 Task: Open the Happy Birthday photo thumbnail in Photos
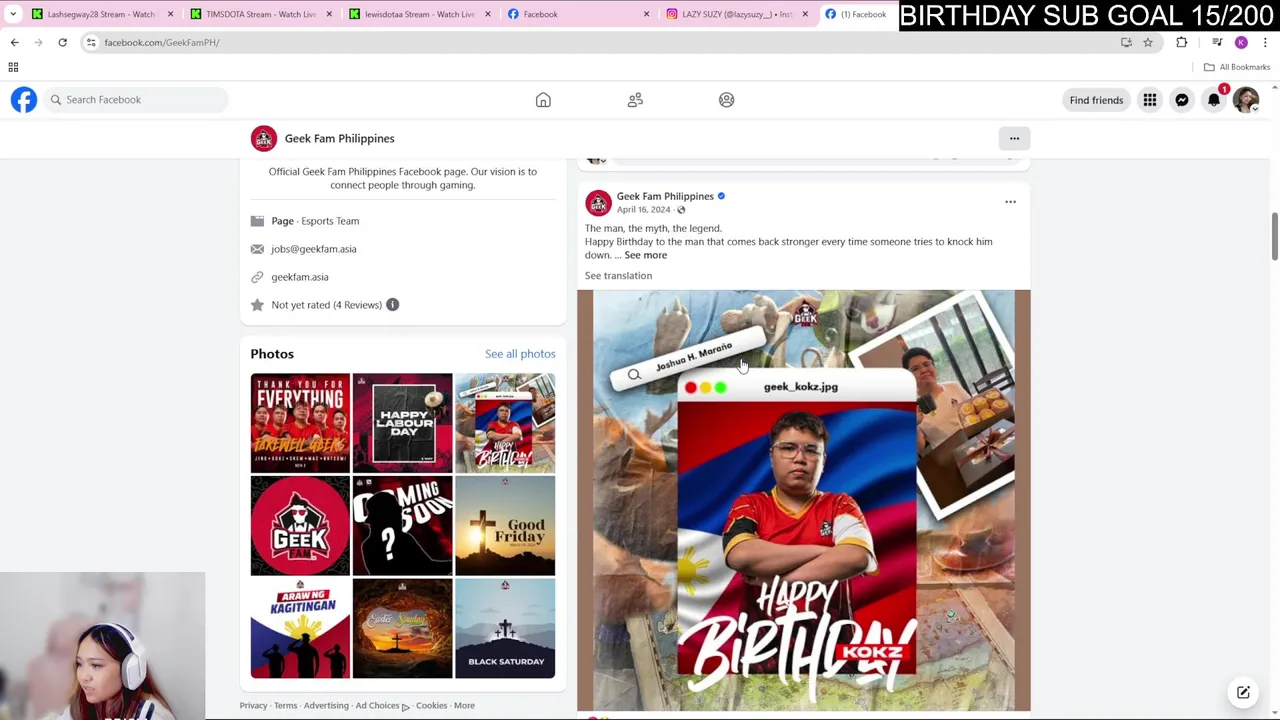tap(505, 423)
